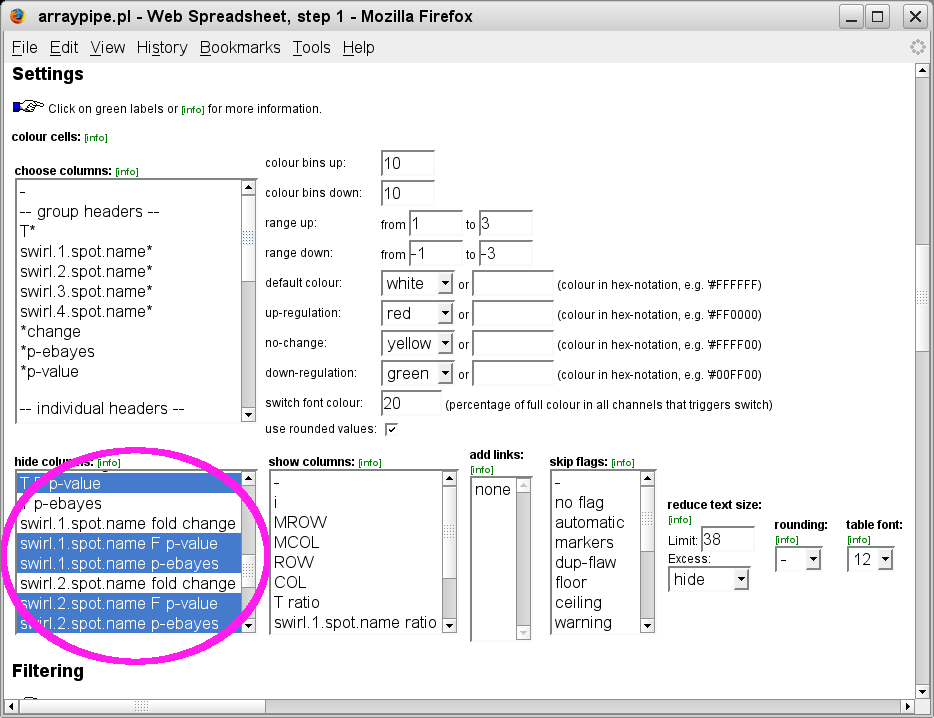Click the range up 'from' field

tap(435, 223)
